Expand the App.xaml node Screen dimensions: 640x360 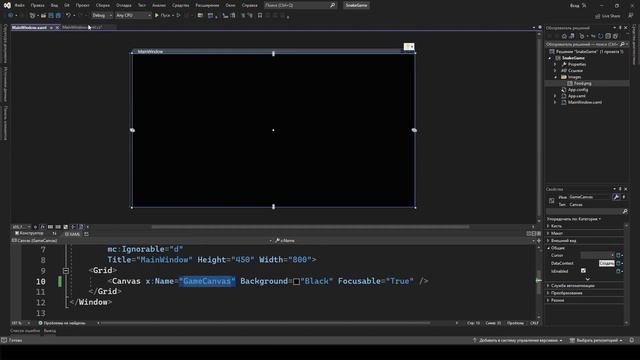click(555, 96)
